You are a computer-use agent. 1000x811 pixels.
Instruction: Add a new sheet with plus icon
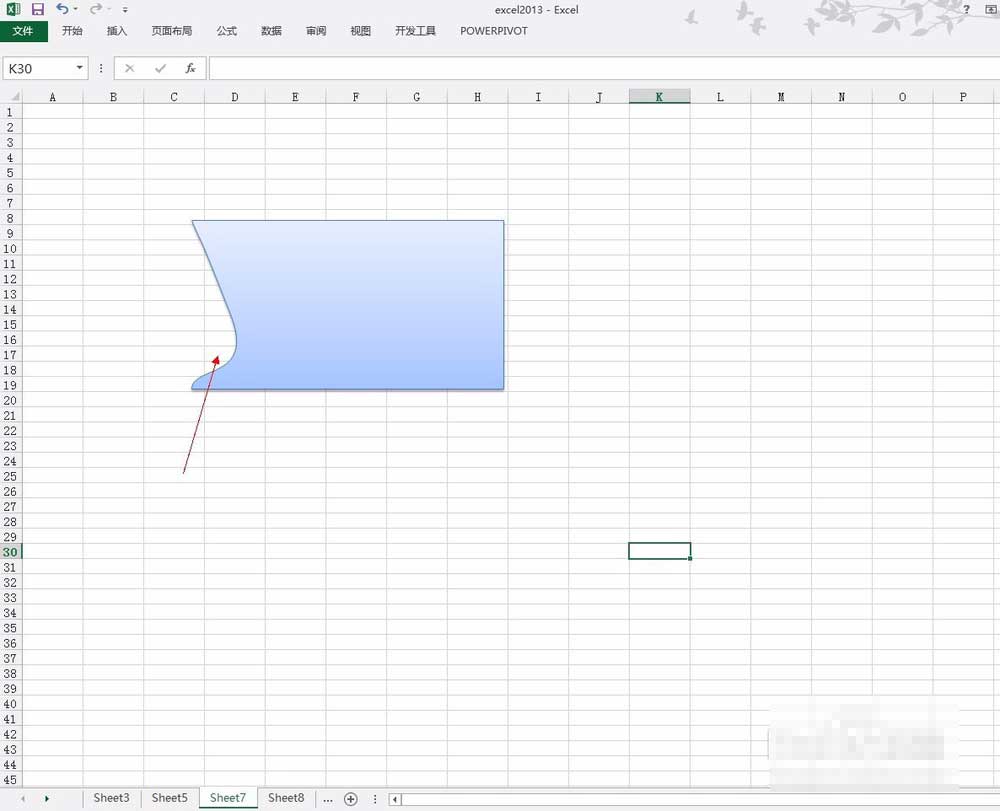tap(350, 799)
